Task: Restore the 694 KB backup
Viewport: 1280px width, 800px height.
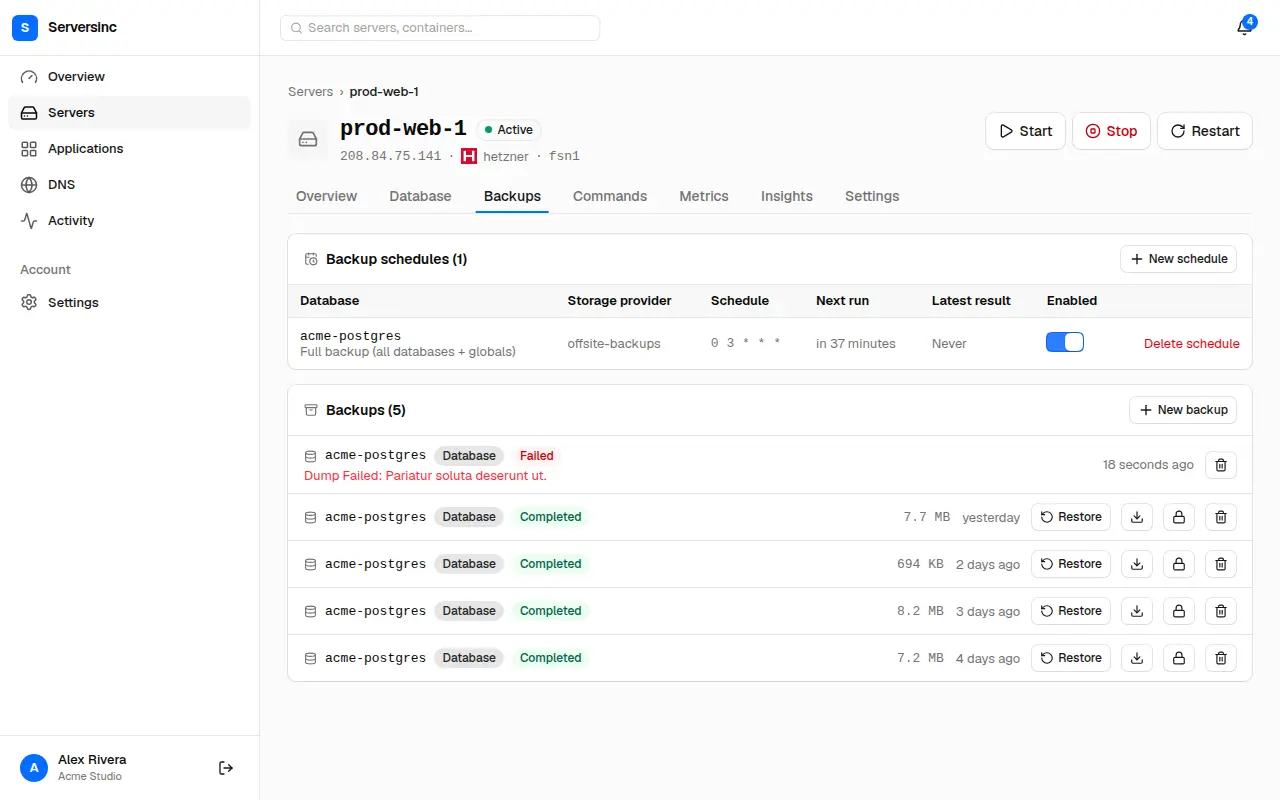Action: [1071, 564]
